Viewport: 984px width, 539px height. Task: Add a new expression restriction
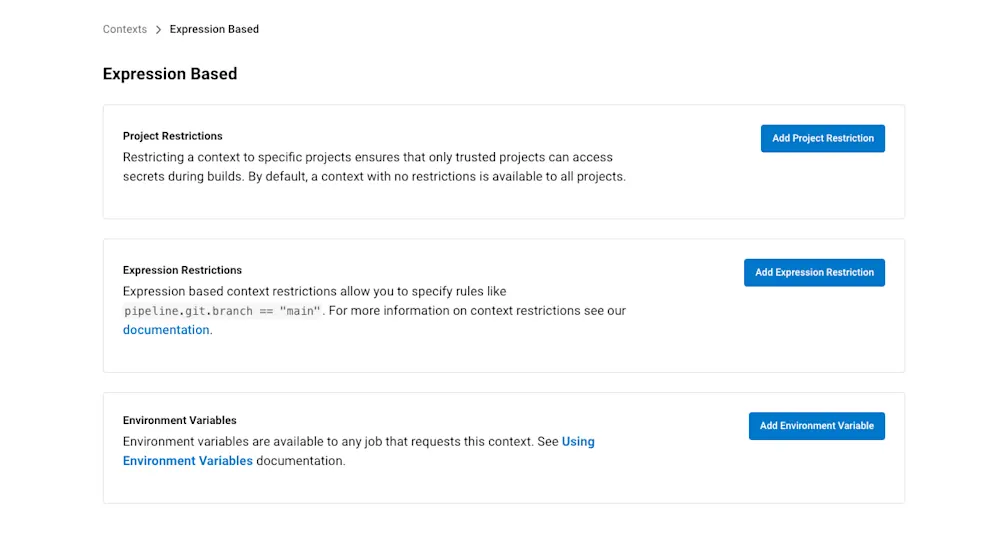point(814,272)
